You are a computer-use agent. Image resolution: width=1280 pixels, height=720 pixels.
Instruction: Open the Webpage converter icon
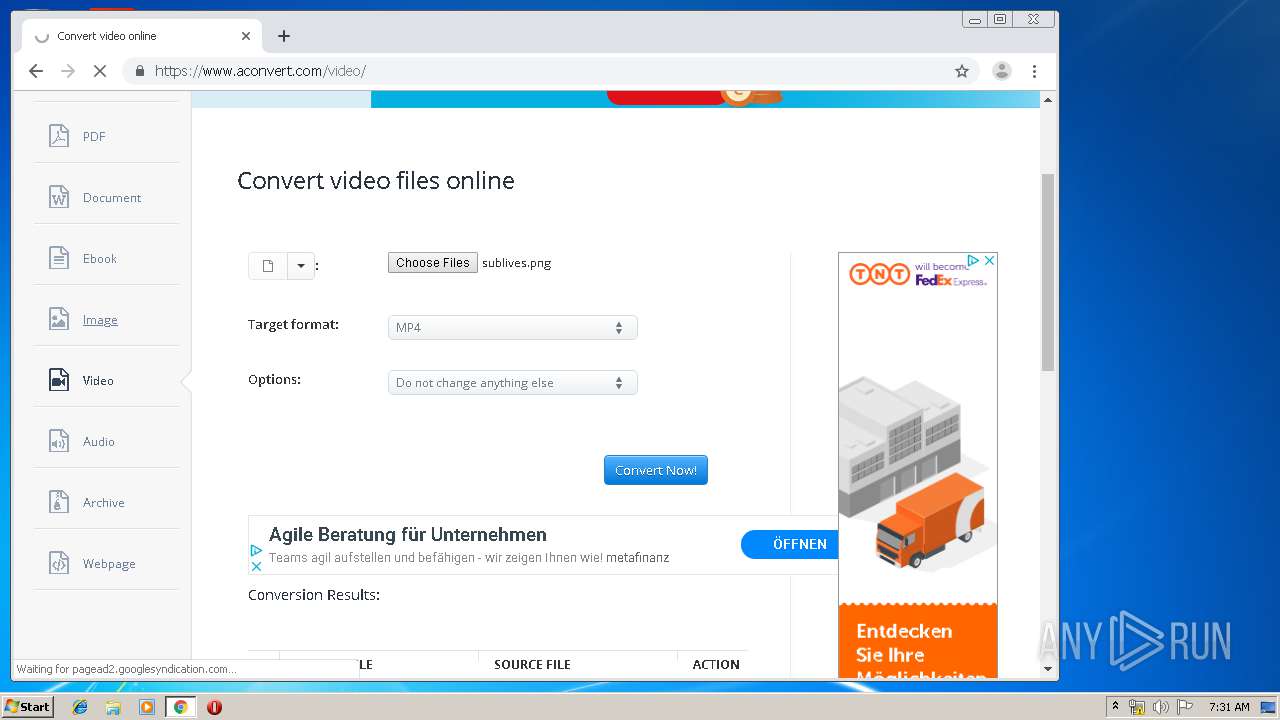(59, 563)
